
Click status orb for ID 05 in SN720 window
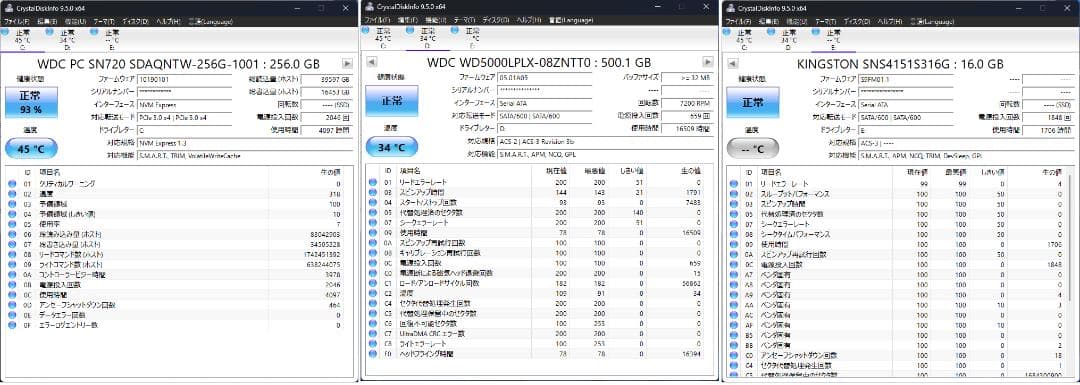coord(12,225)
